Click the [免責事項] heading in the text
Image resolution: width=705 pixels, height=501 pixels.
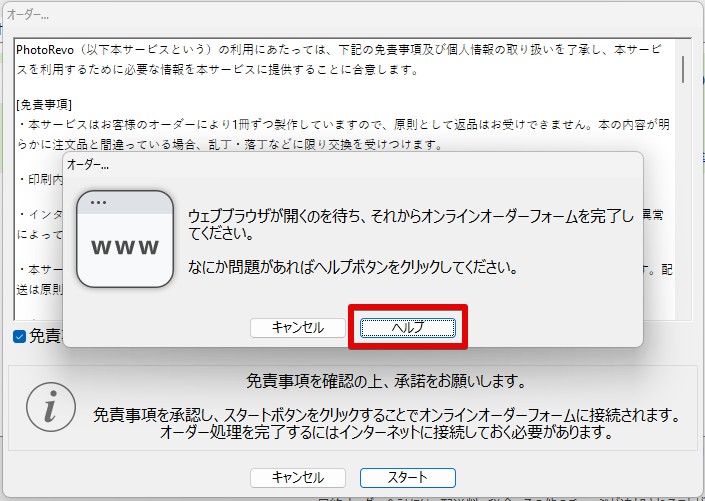pos(43,103)
